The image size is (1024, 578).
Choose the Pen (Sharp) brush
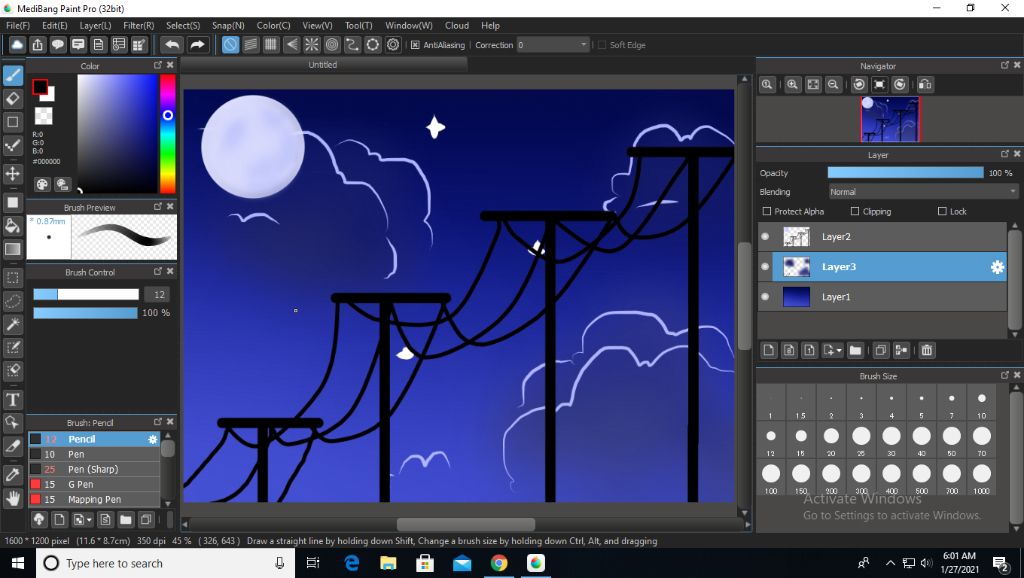(94, 470)
